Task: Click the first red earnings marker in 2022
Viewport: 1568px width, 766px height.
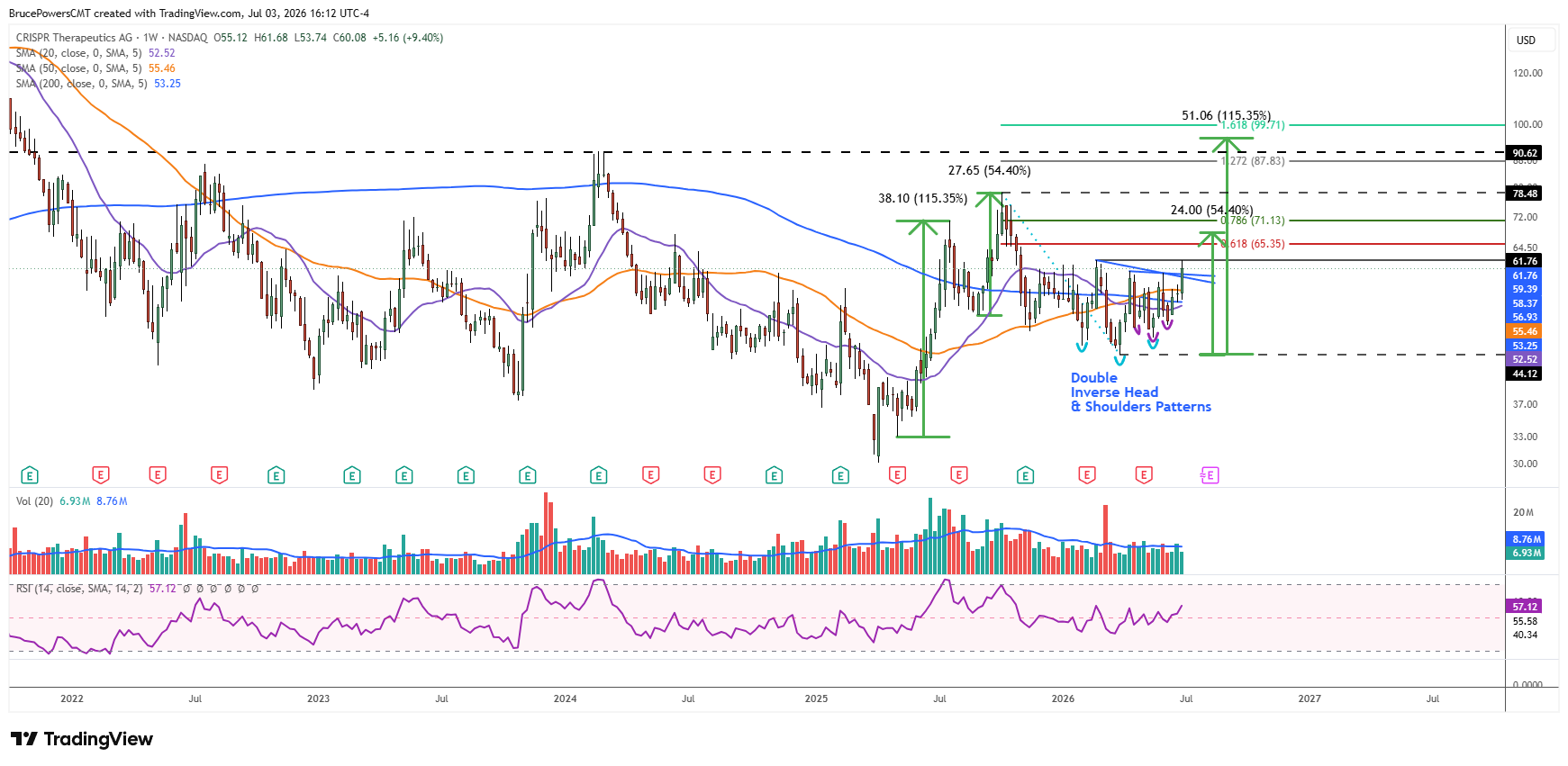Action: [101, 475]
